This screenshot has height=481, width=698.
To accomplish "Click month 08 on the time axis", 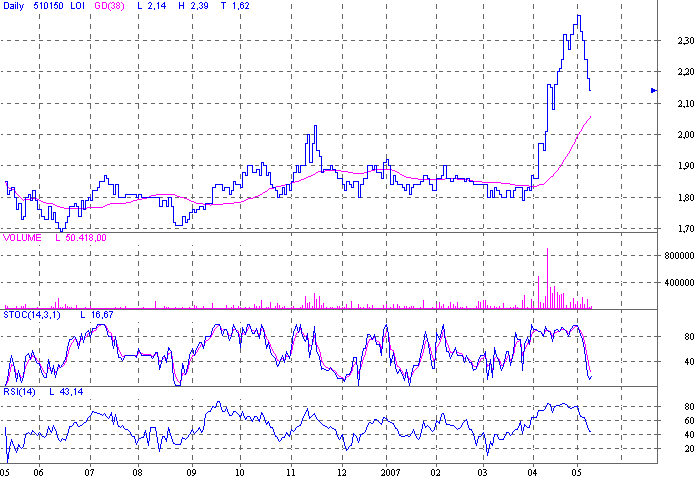I will point(137,471).
